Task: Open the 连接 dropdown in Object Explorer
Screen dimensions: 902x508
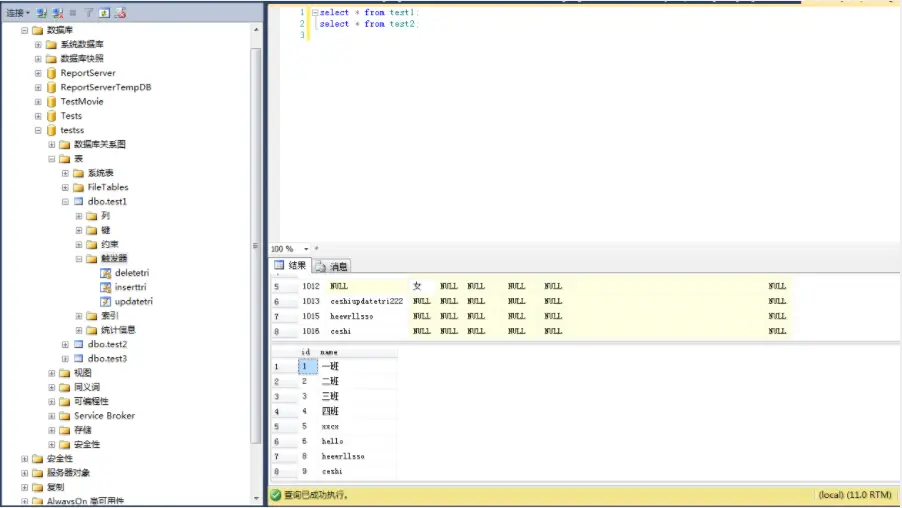Action: 18,13
